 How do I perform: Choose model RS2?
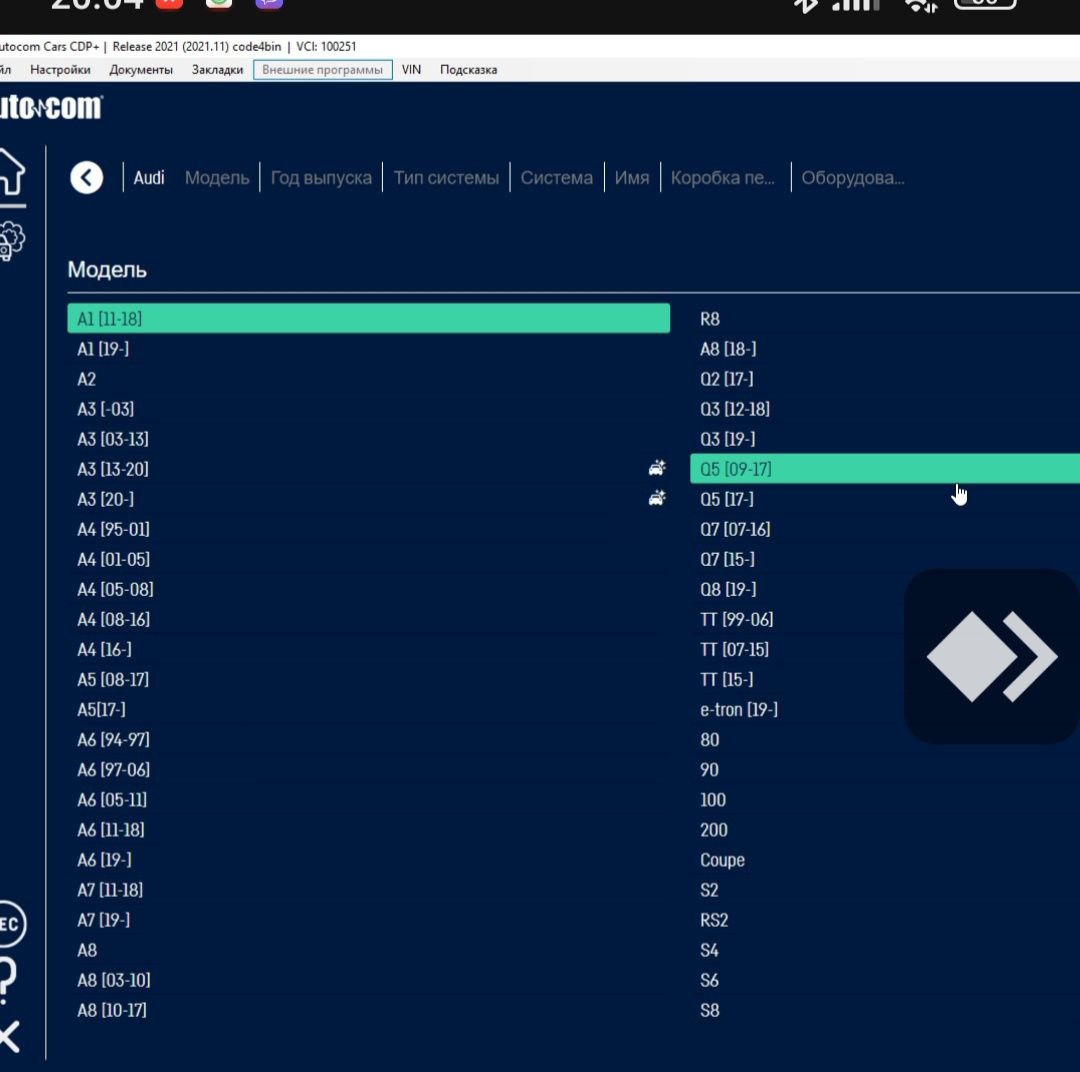click(885, 920)
